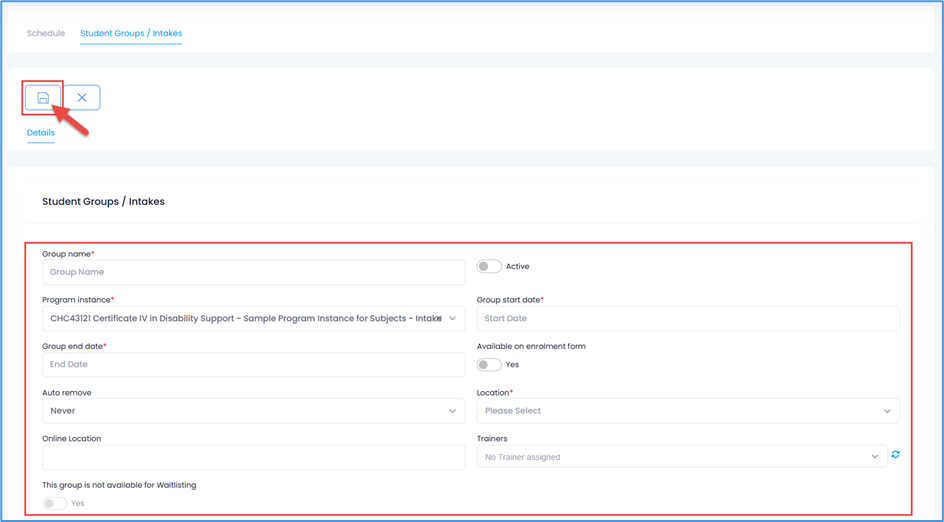Switch to the Schedule tab

(x=46, y=34)
